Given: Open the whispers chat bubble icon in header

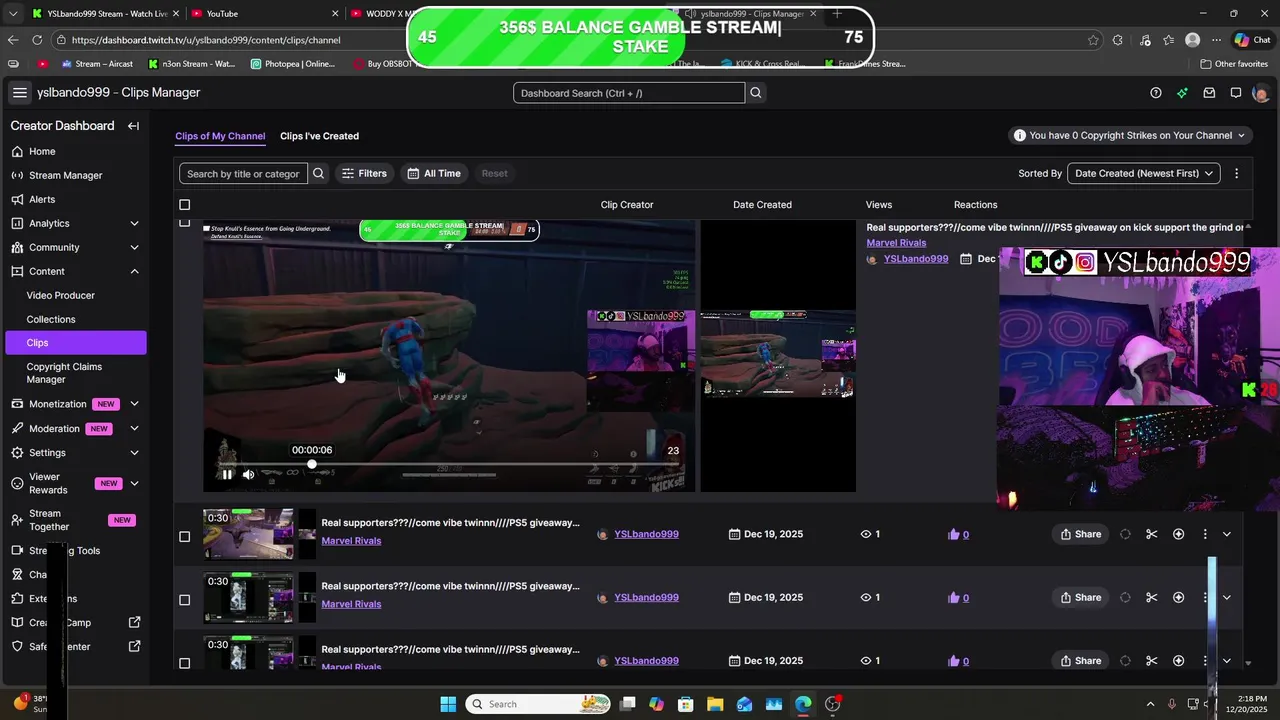Looking at the screenshot, I should (1236, 93).
